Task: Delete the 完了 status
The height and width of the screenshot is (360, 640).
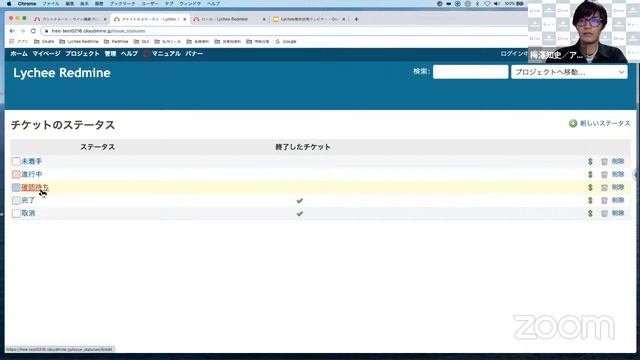Action: (x=613, y=200)
